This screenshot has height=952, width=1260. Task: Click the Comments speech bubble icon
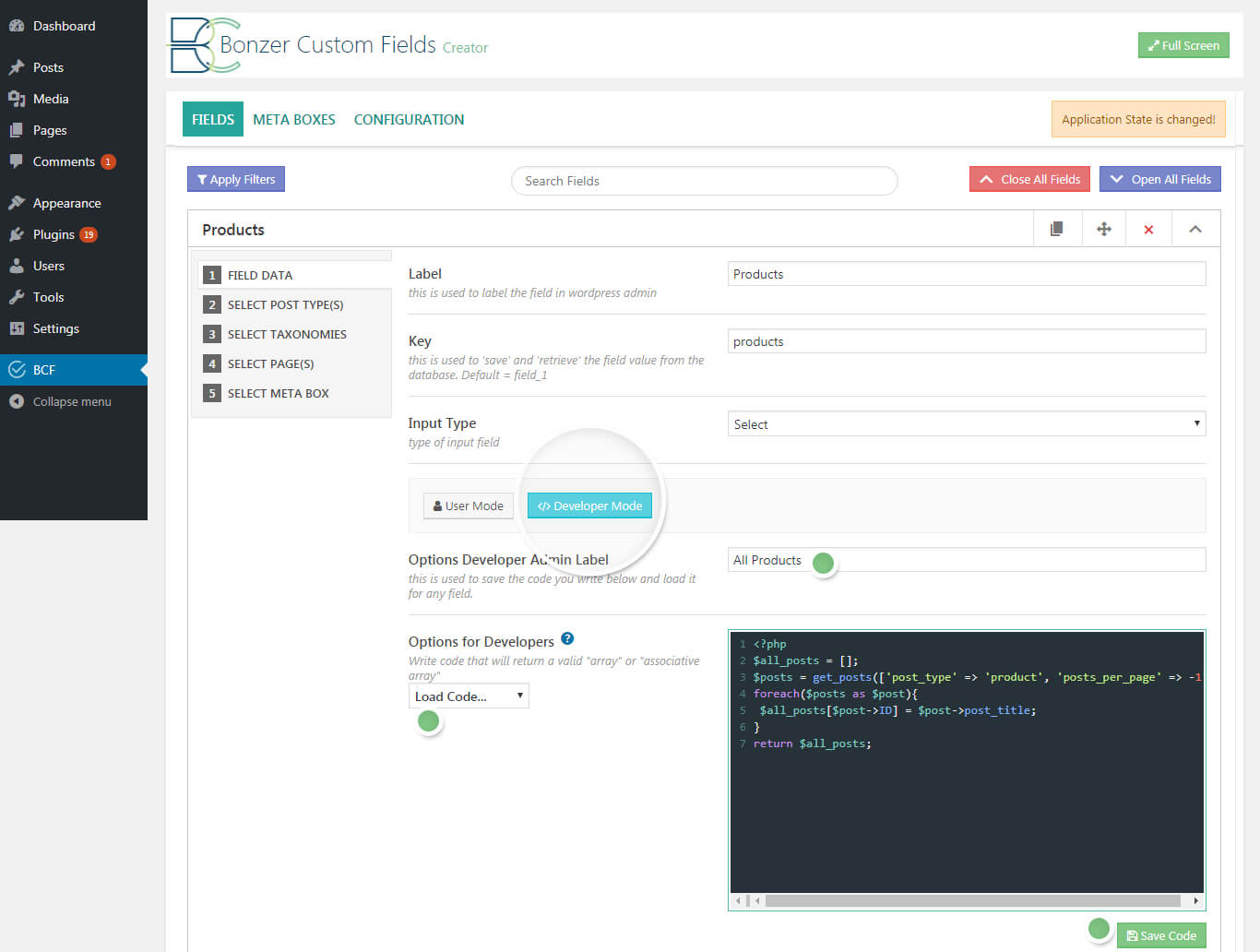pyautogui.click(x=16, y=161)
